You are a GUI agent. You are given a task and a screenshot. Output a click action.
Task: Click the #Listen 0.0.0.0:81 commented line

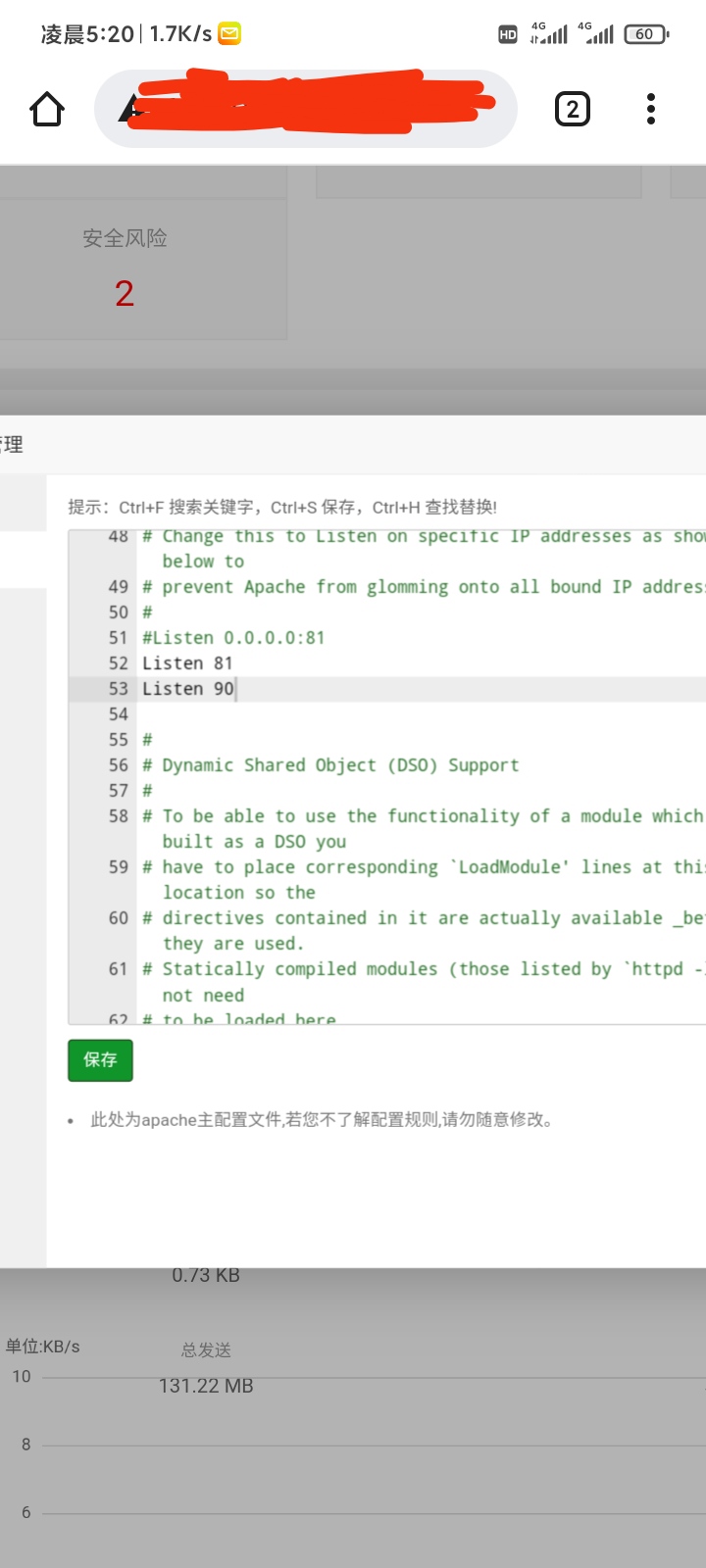click(233, 638)
